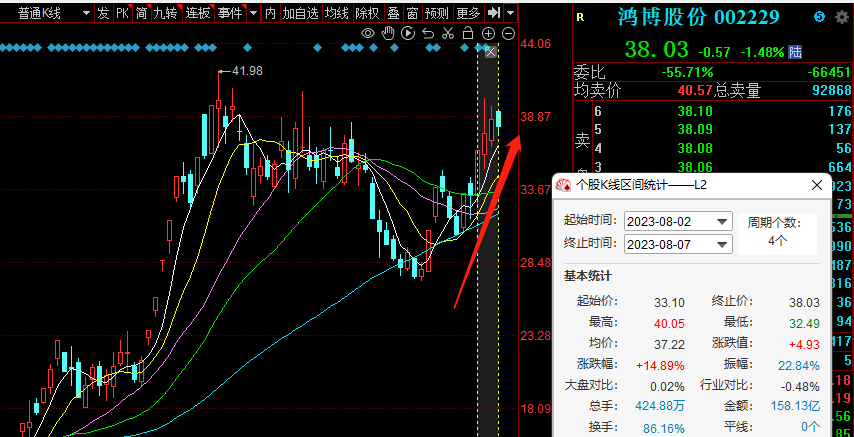Zoom out chart with minus icon
This screenshot has height=437, width=854.
(508, 33)
